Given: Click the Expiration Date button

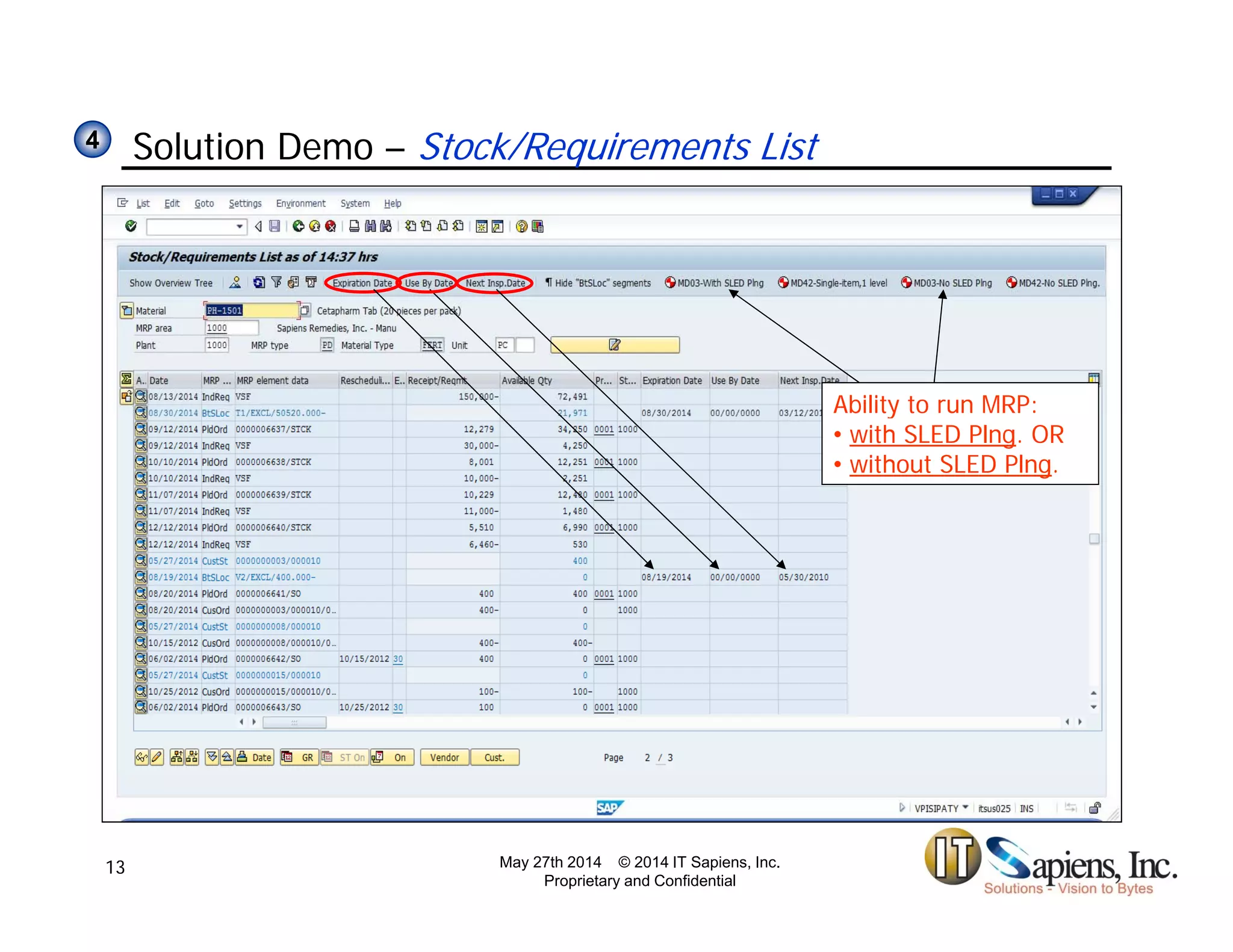Looking at the screenshot, I should [x=362, y=283].
